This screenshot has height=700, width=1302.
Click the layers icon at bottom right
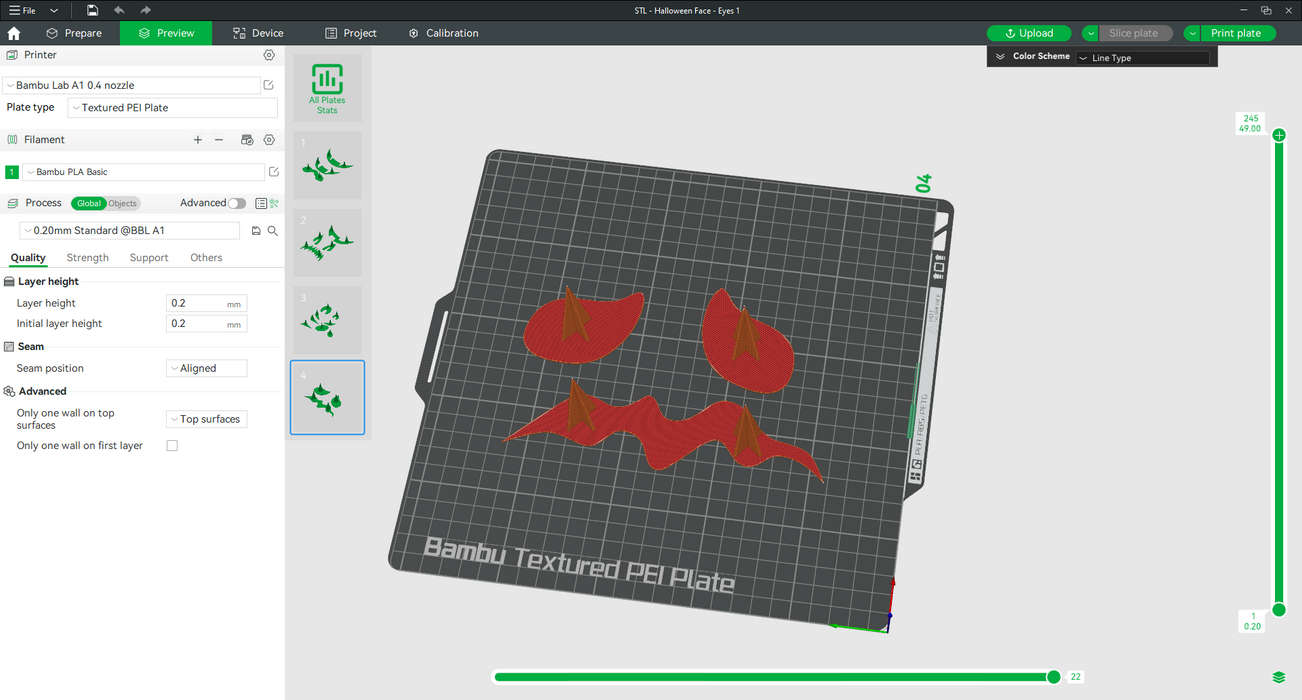1279,678
